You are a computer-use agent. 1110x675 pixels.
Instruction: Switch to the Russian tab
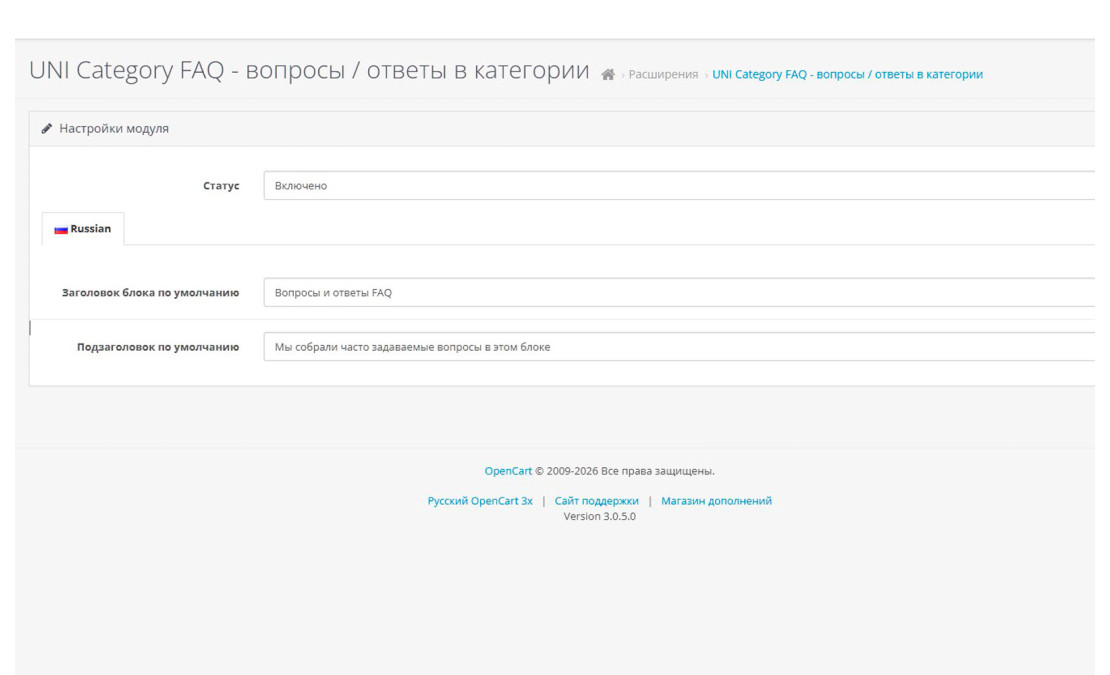[85, 228]
